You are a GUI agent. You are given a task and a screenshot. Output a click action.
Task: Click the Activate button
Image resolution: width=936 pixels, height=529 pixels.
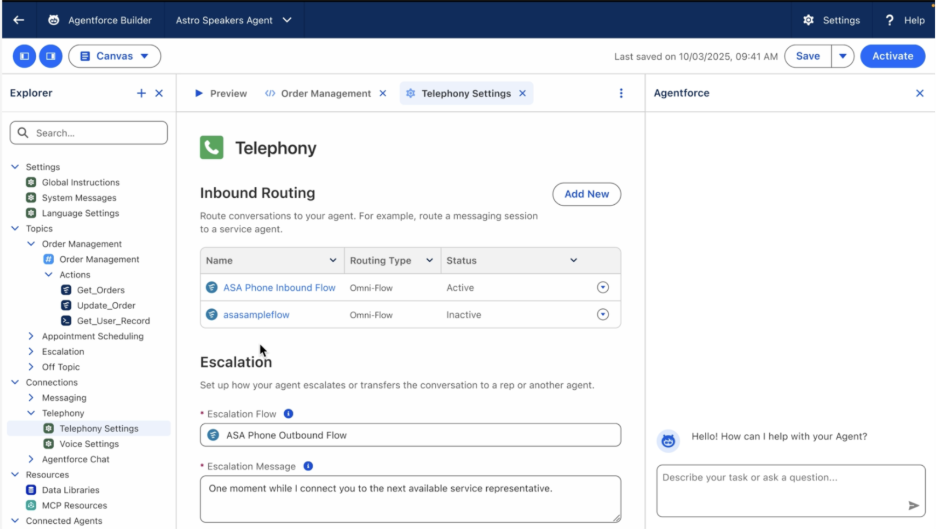pyautogui.click(x=892, y=56)
